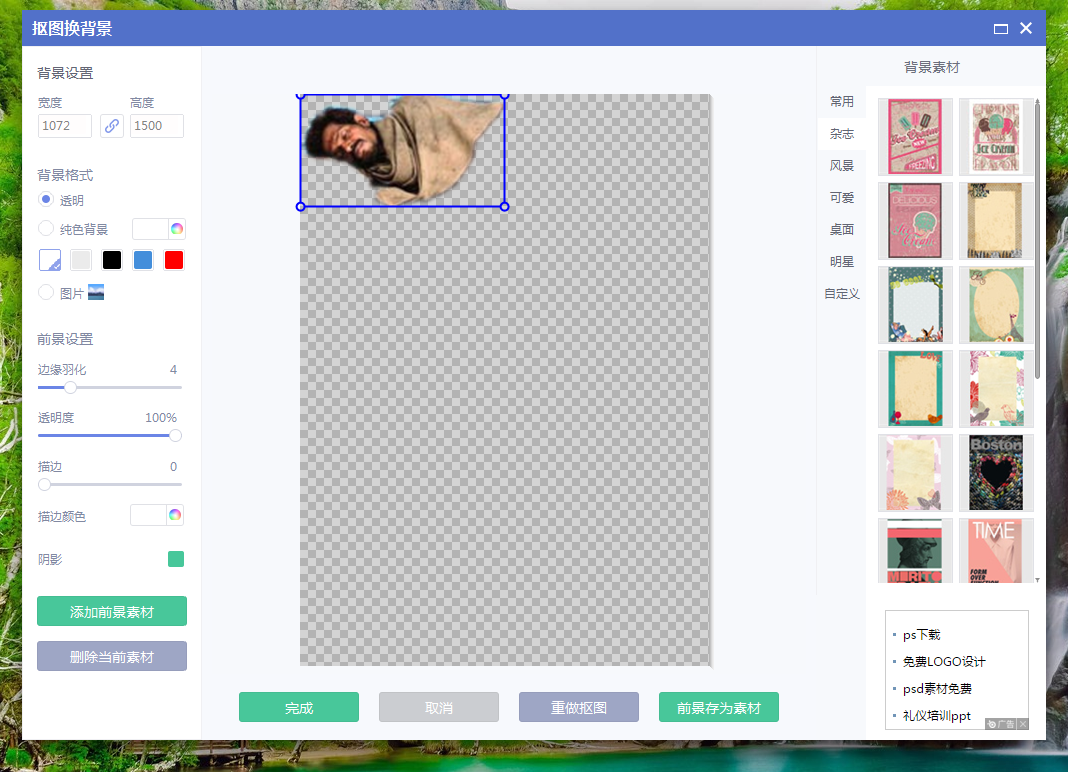Click the 边缘羽化 slider handle

[70, 388]
